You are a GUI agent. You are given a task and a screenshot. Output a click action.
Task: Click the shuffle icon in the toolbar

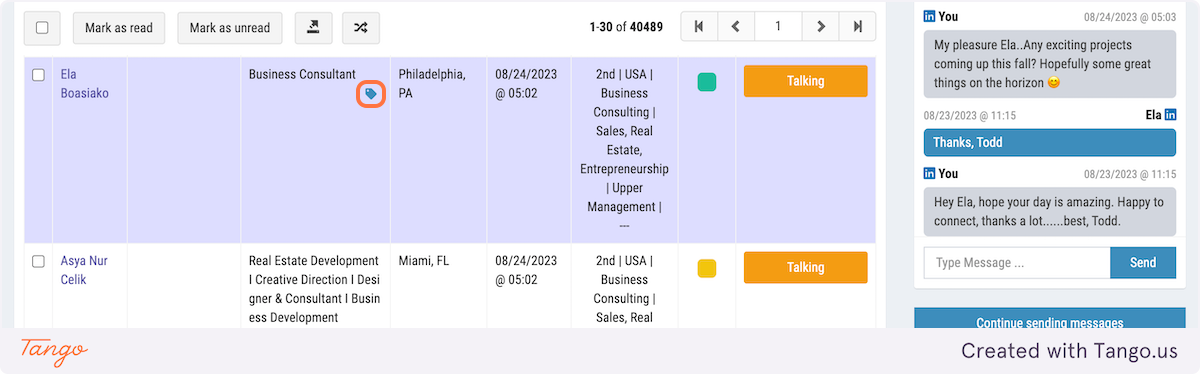point(361,27)
